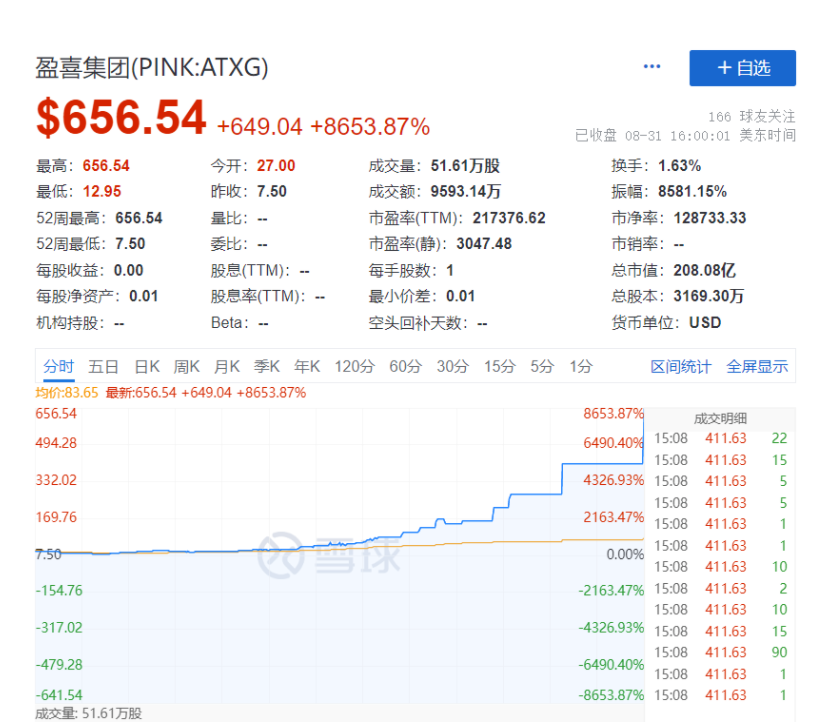Screen dimensions: 816x722
Task: Click 全屏显示 for fullscreen chart
Action: pyautogui.click(x=757, y=366)
